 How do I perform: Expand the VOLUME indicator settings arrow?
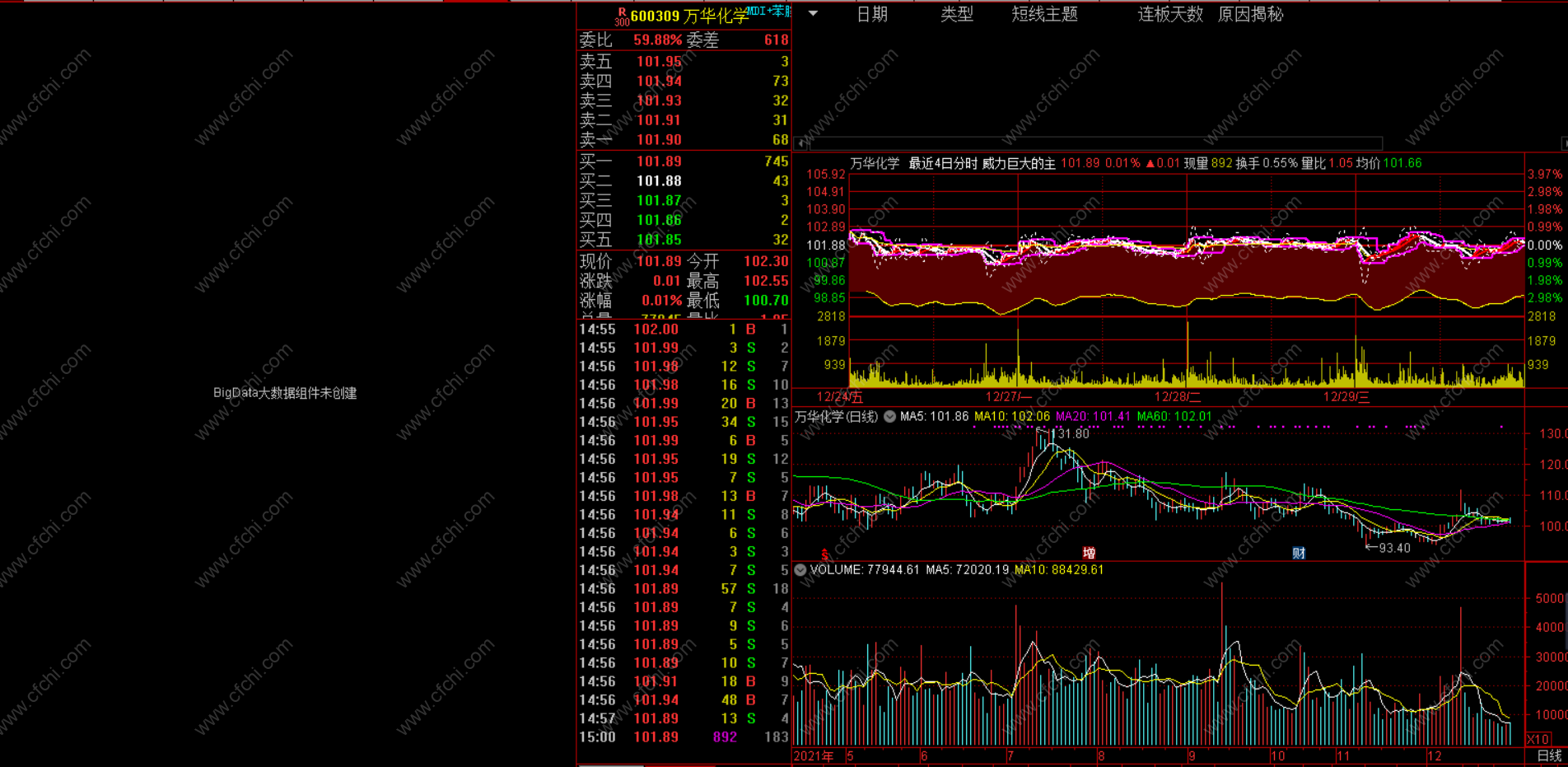tap(800, 569)
